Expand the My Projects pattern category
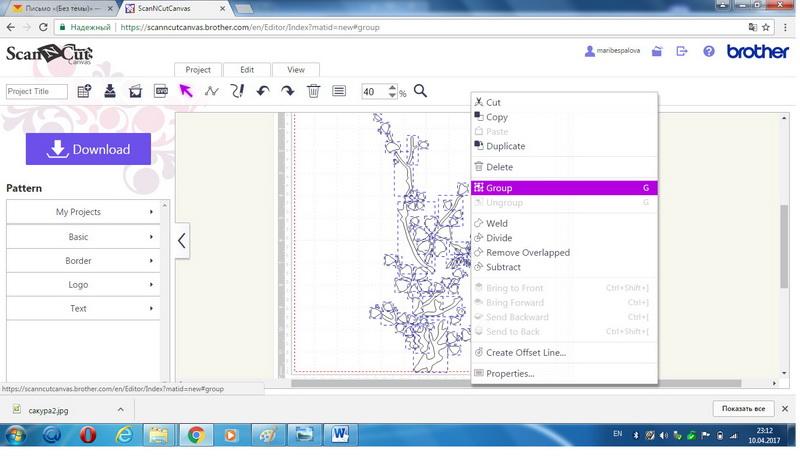The width and height of the screenshot is (800, 456). pos(83,212)
